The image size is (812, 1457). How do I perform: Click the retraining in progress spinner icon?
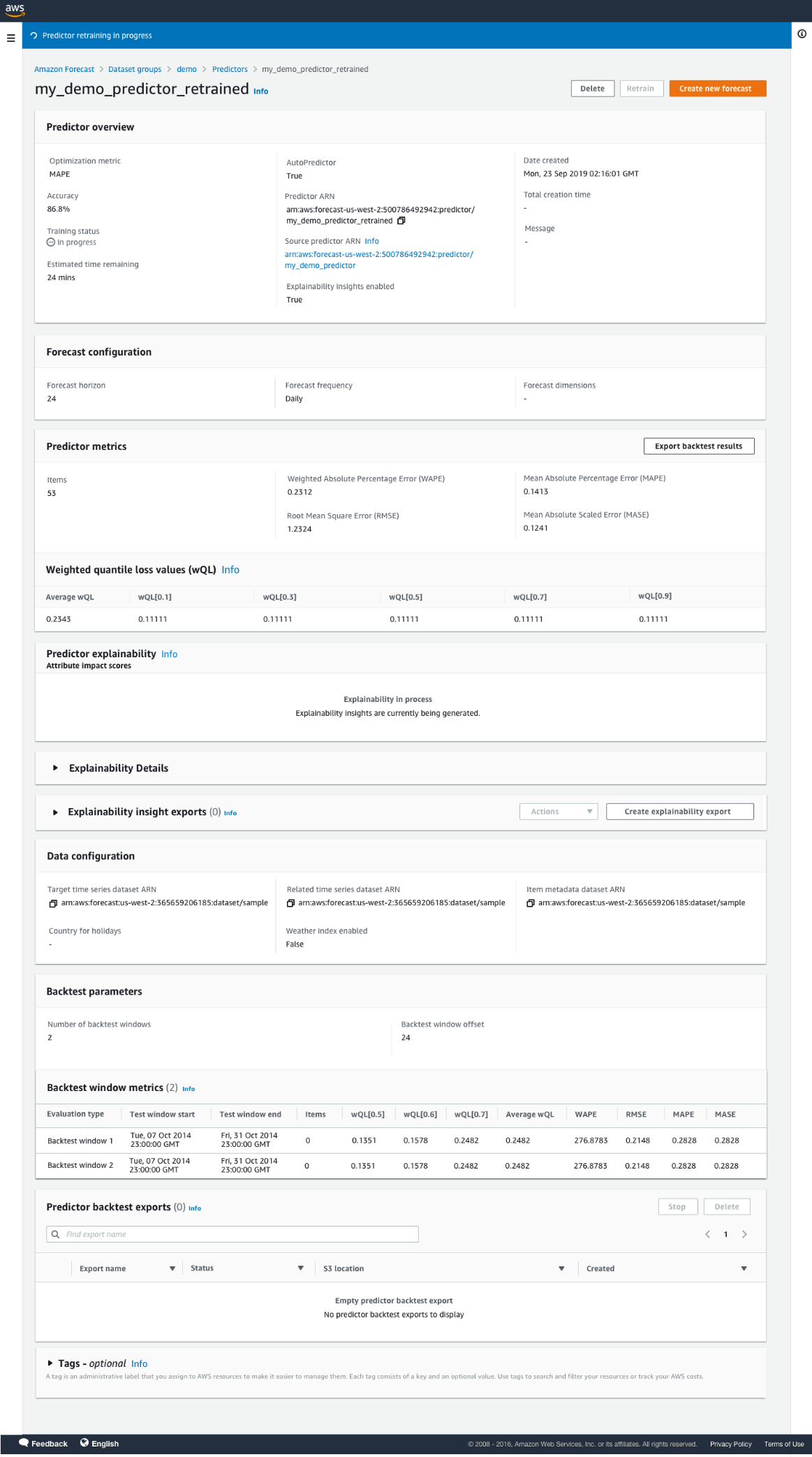[x=34, y=36]
